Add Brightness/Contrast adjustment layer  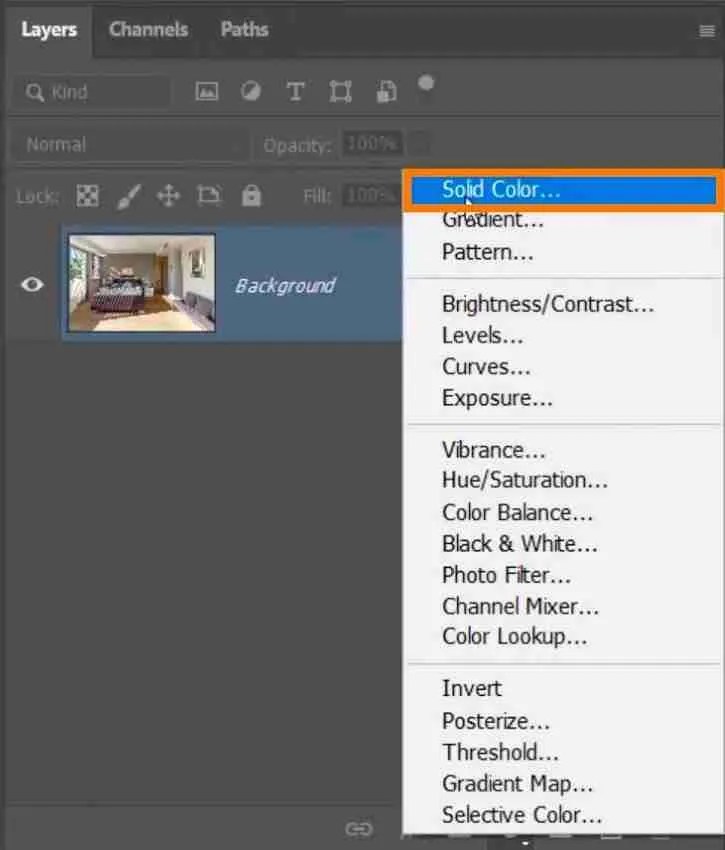pyautogui.click(x=563, y=304)
